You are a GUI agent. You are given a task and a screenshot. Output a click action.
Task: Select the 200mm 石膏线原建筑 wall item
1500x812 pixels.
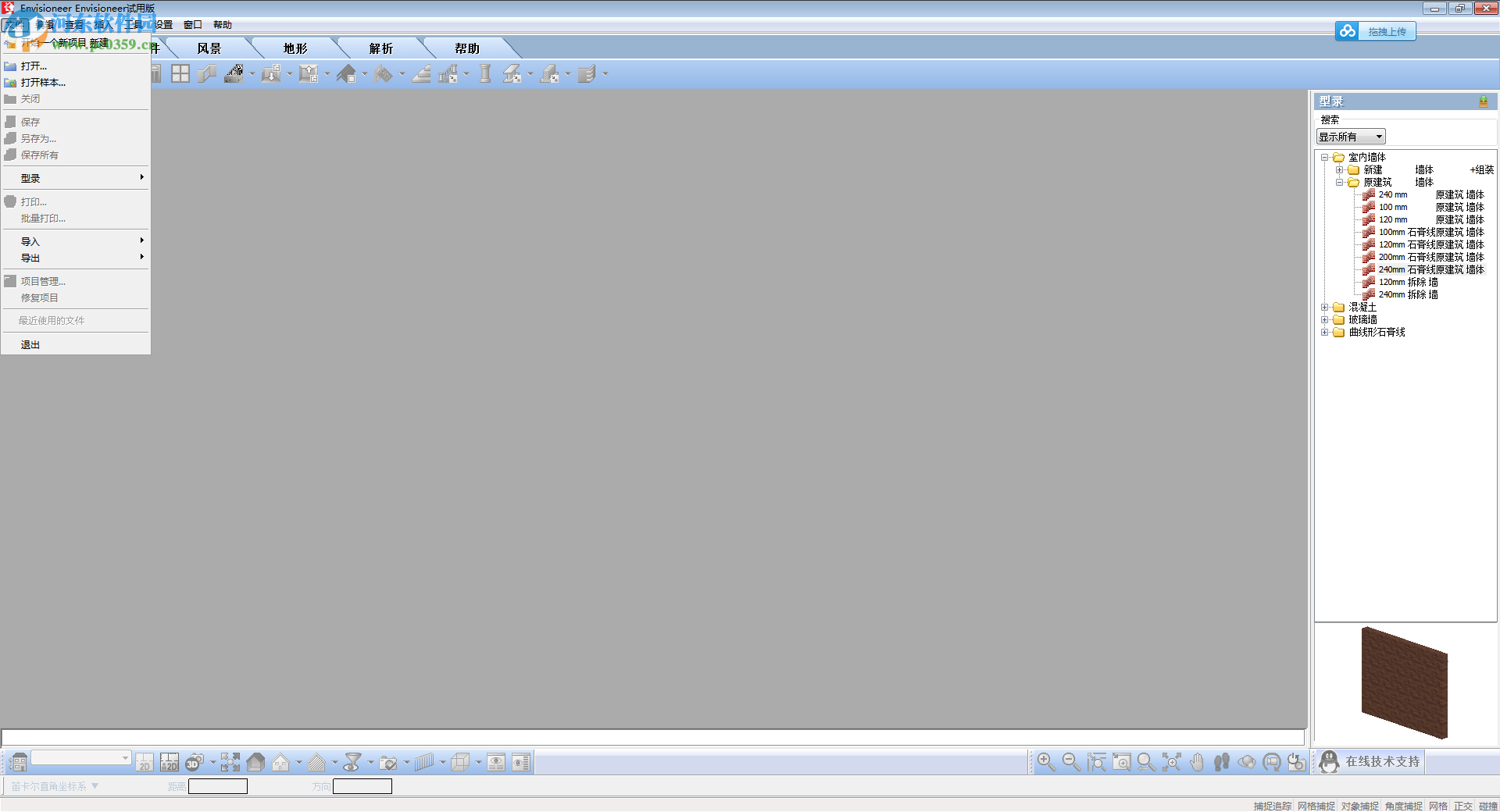click(x=1423, y=258)
